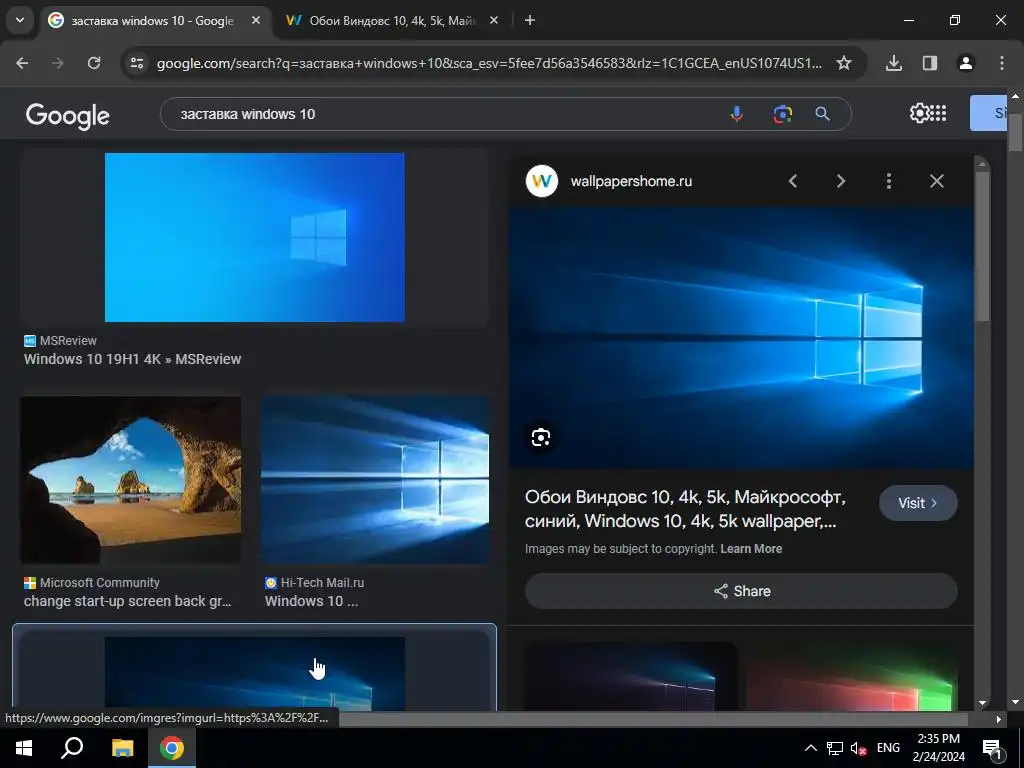Close the 'Обои Виндовс 10' tab
Image resolution: width=1024 pixels, height=768 pixels.
point(494,20)
